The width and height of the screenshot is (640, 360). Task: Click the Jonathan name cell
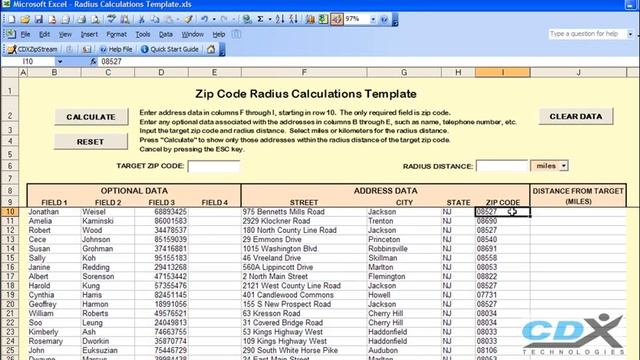click(54, 212)
